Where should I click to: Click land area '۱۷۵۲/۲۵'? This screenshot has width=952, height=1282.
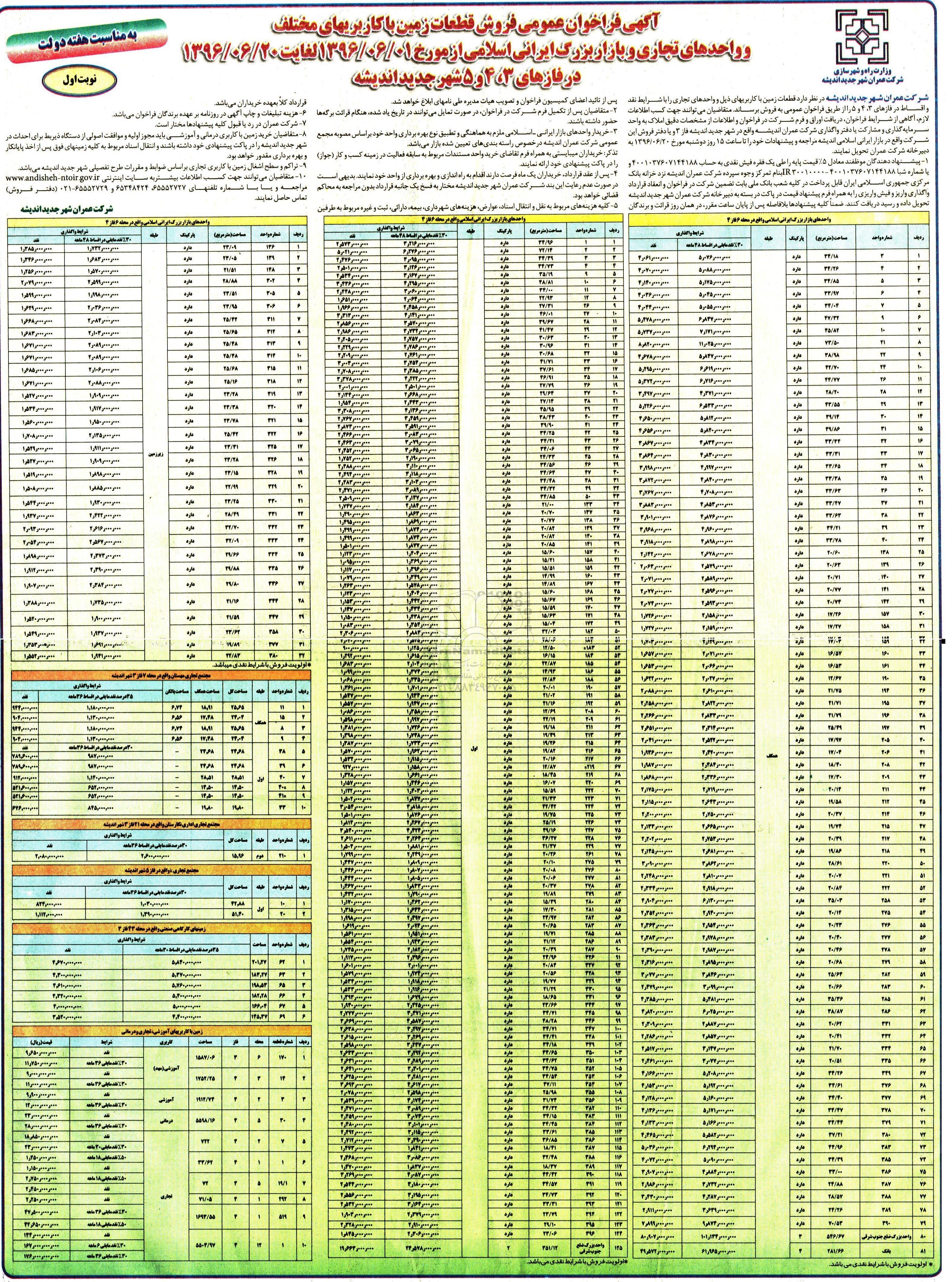(x=205, y=1078)
